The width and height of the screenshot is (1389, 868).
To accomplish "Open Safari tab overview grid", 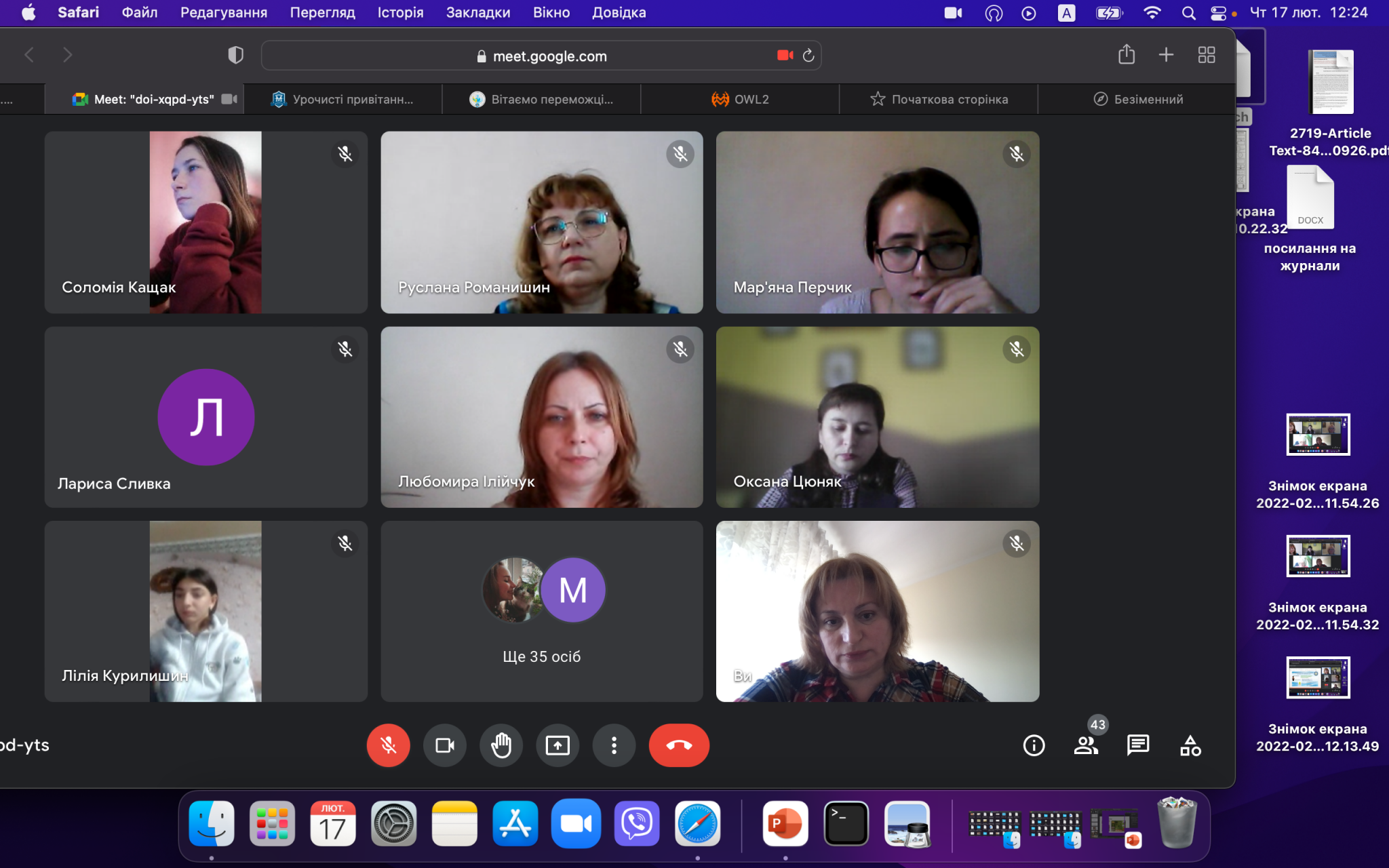I will tap(1207, 55).
